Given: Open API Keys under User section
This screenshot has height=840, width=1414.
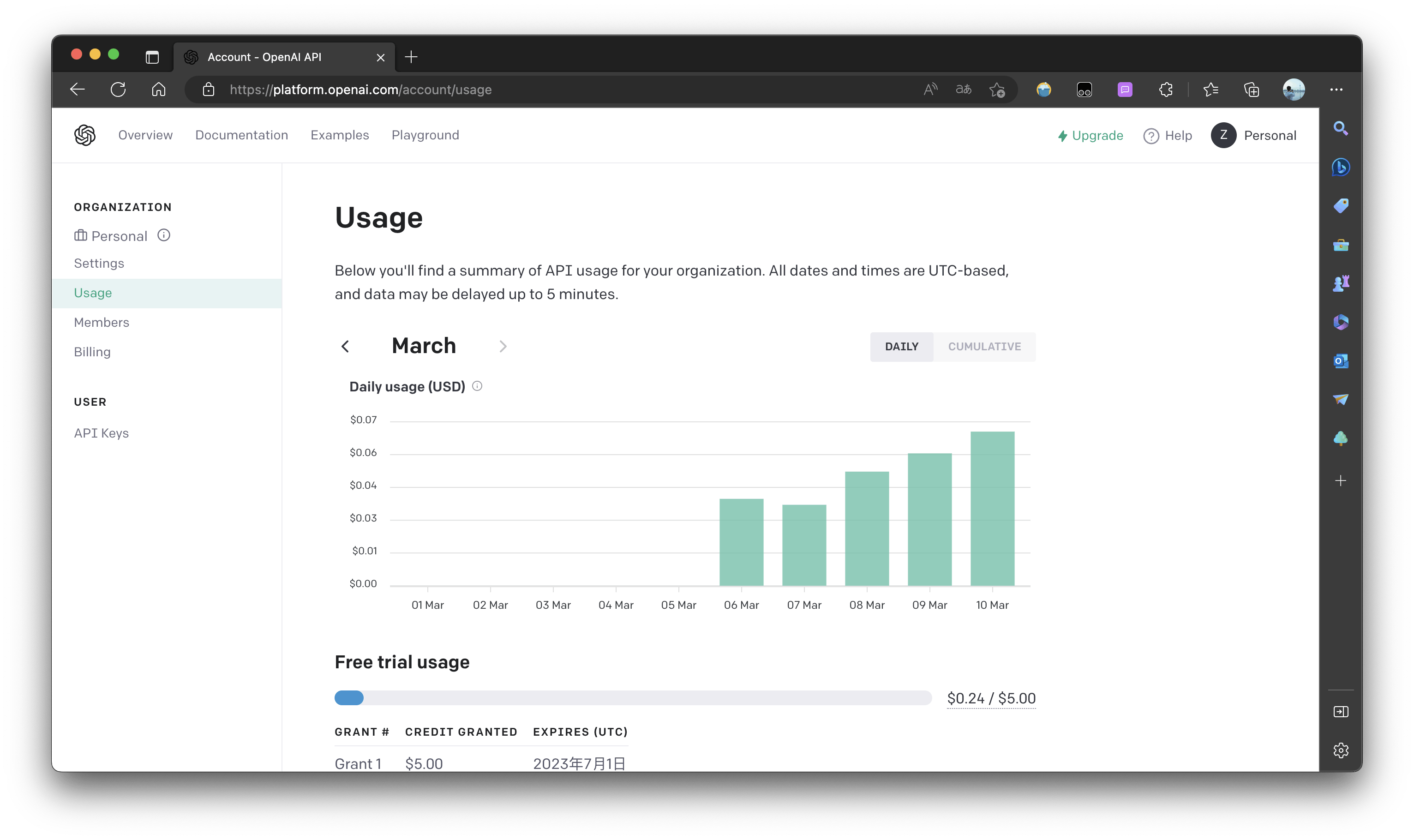Looking at the screenshot, I should 101,433.
